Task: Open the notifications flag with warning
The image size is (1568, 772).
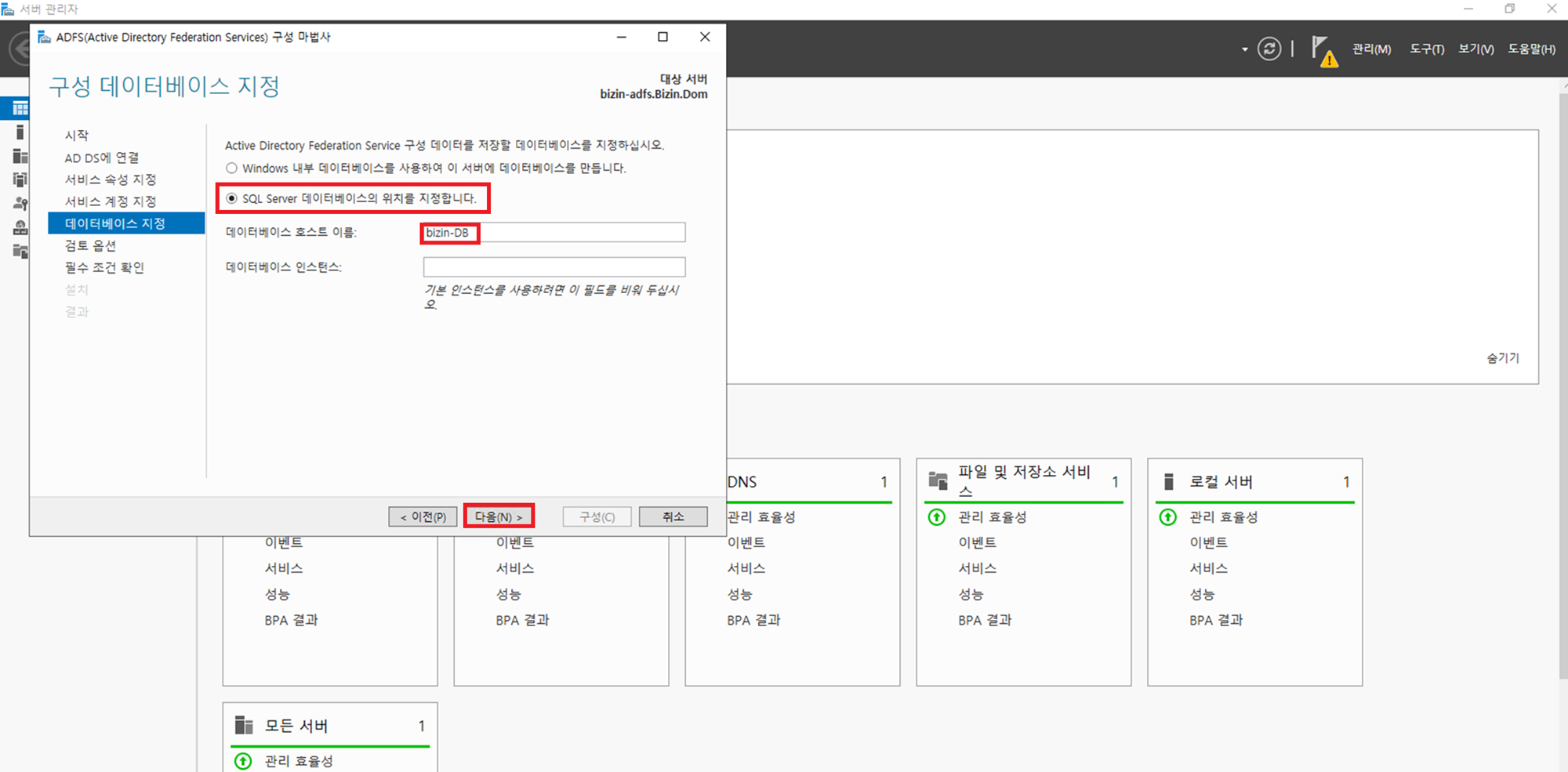Action: (1323, 51)
